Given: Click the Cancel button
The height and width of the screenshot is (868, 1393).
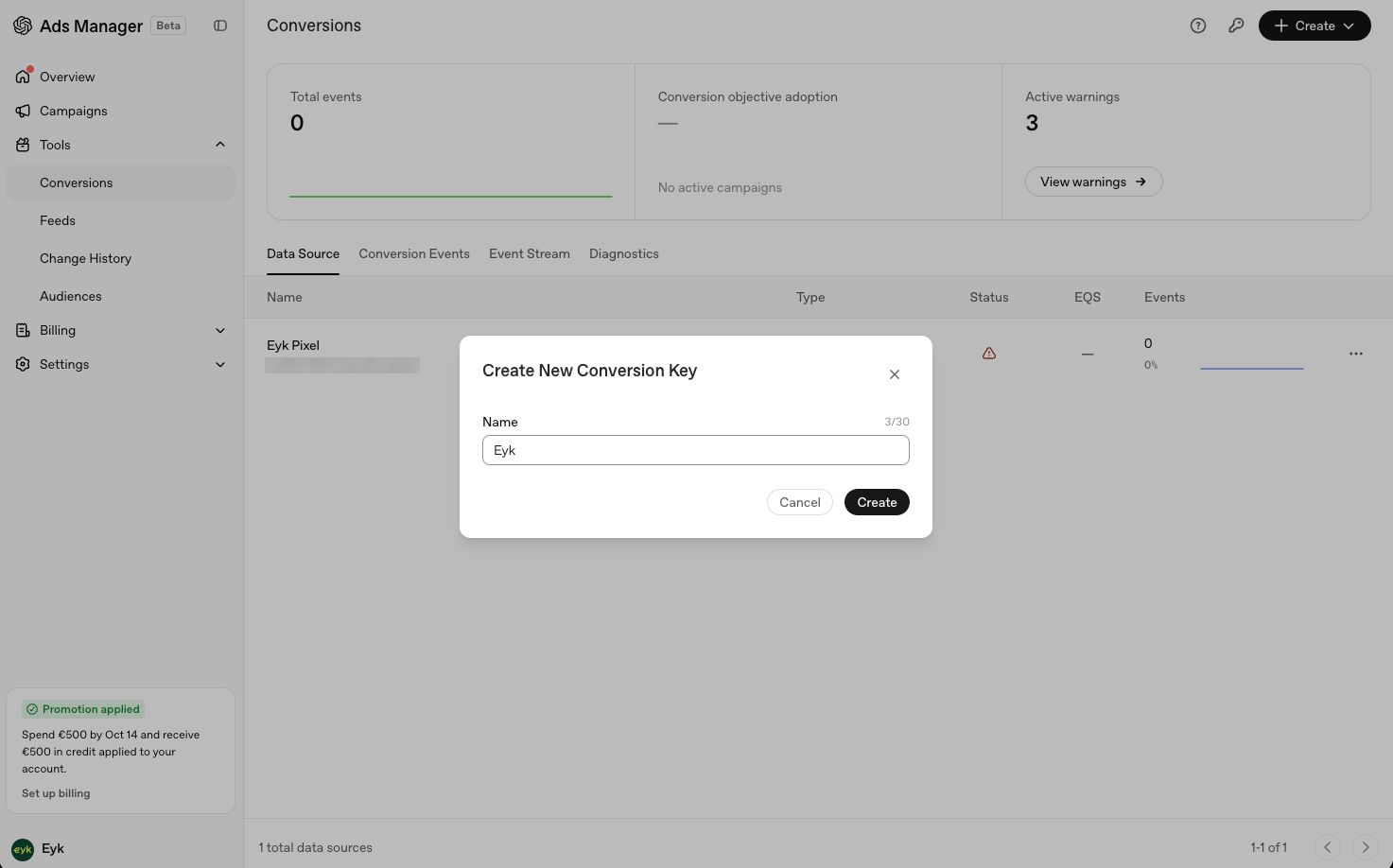Looking at the screenshot, I should click(800, 502).
